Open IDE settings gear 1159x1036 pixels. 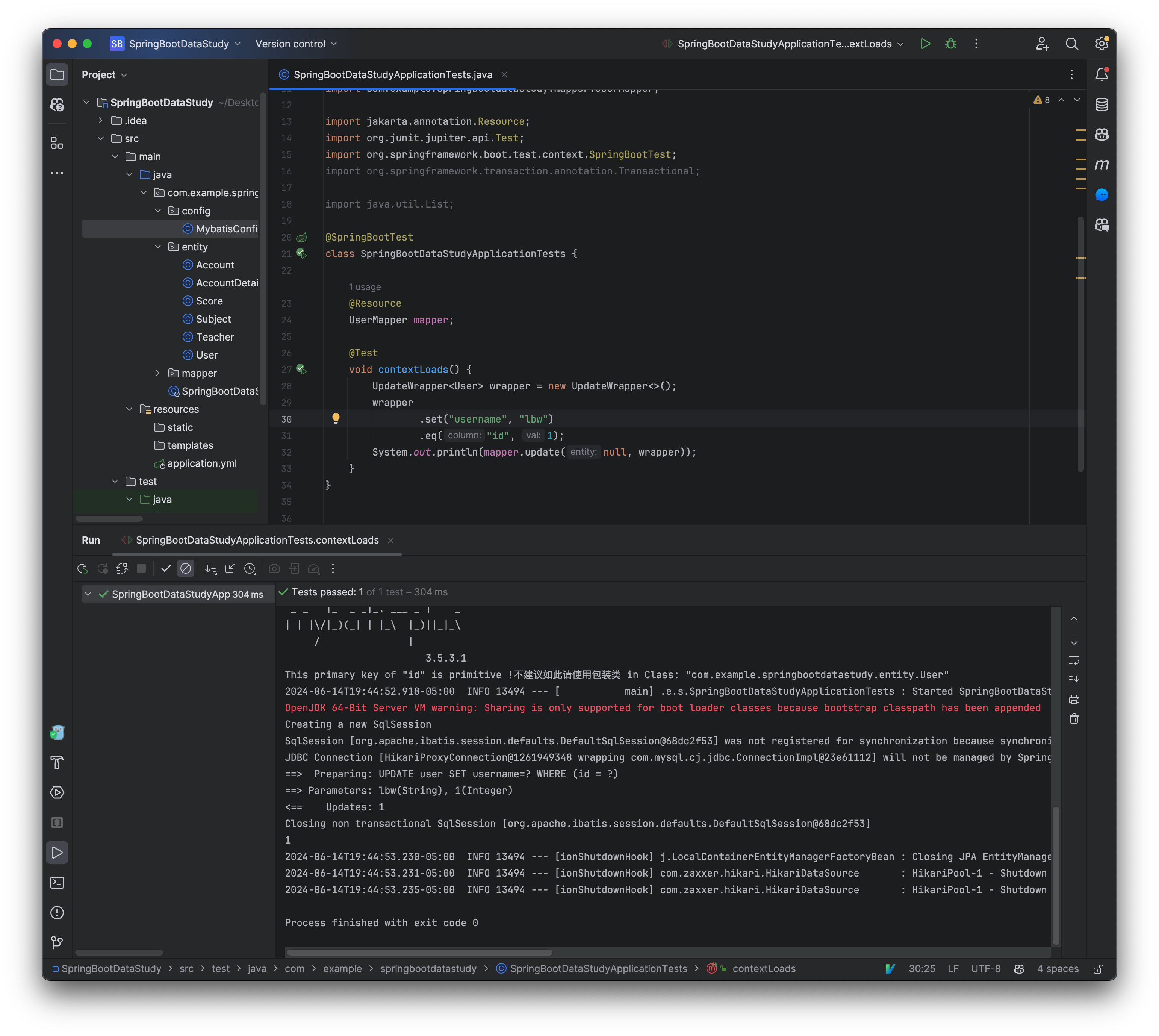(x=1102, y=44)
